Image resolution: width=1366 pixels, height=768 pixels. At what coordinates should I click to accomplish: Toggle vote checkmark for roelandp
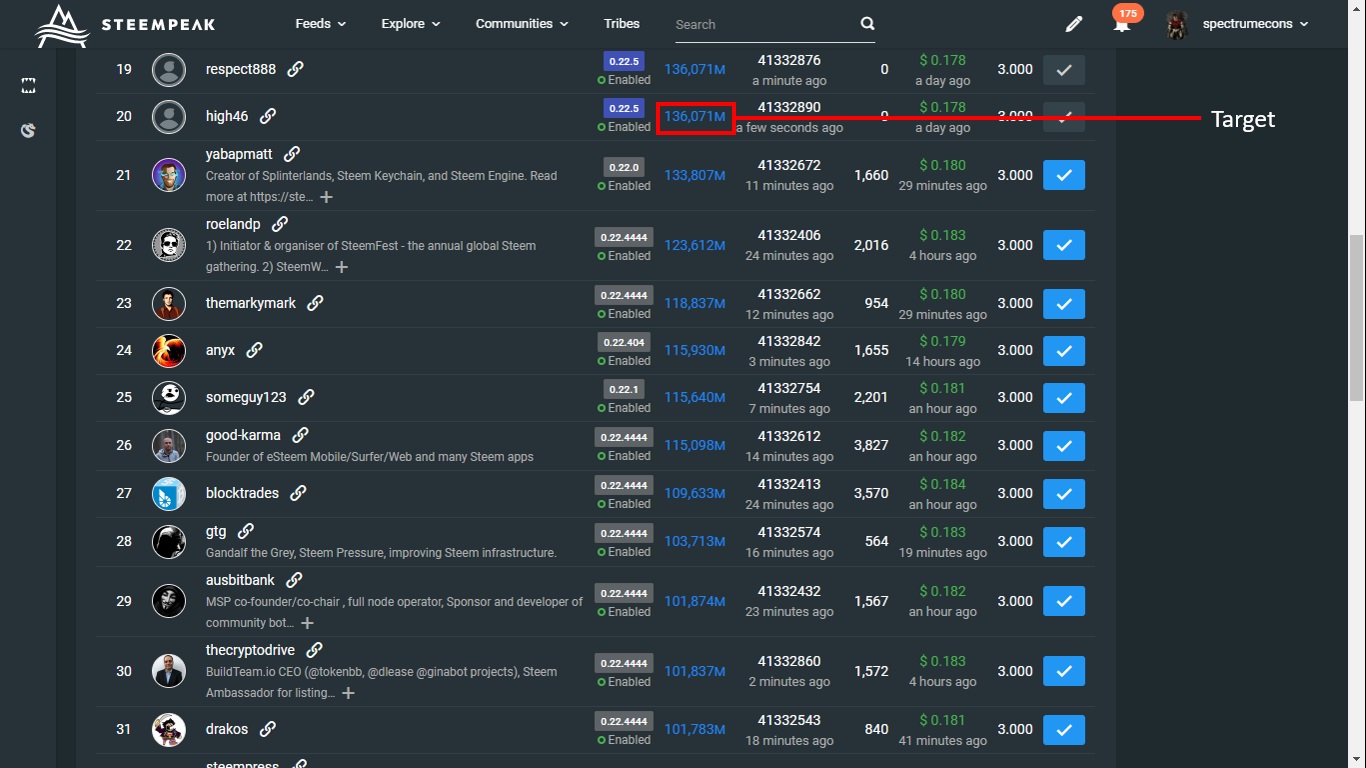(1064, 245)
